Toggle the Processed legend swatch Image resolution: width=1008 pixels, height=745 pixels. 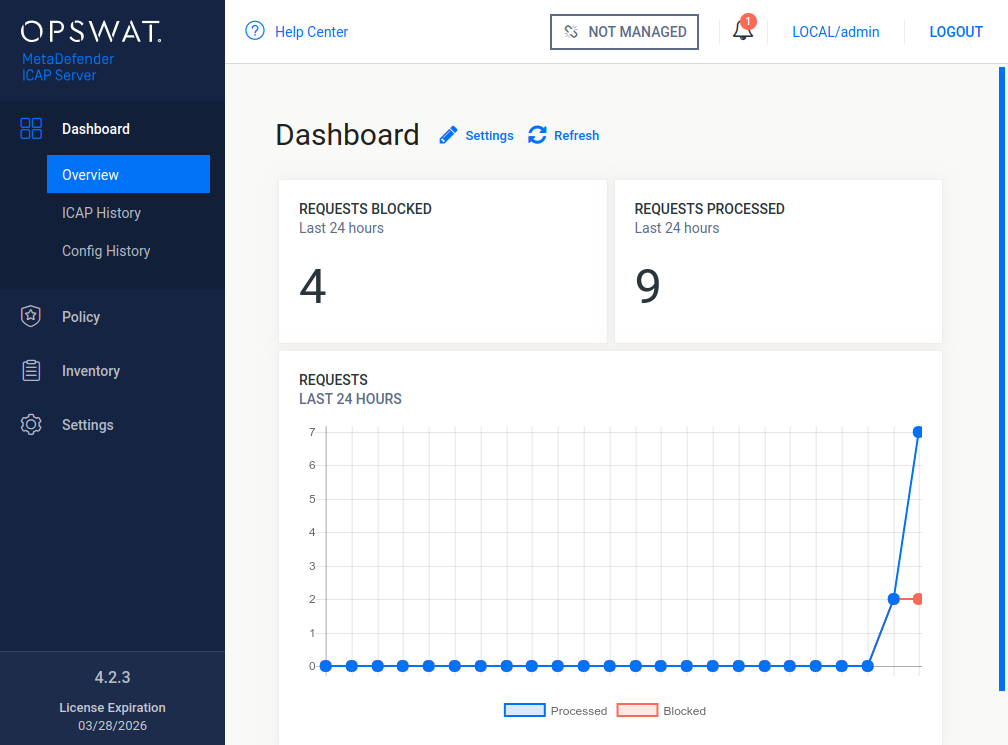[x=525, y=710]
